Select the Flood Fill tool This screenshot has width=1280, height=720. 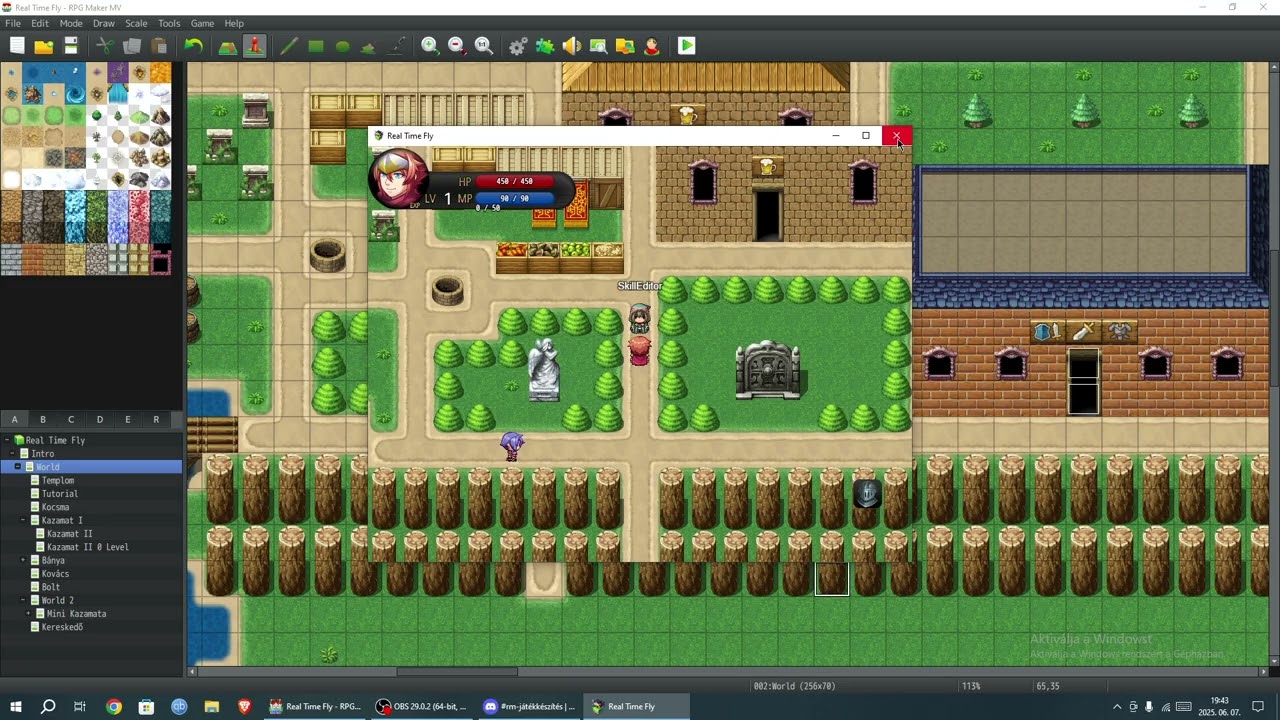(x=369, y=46)
